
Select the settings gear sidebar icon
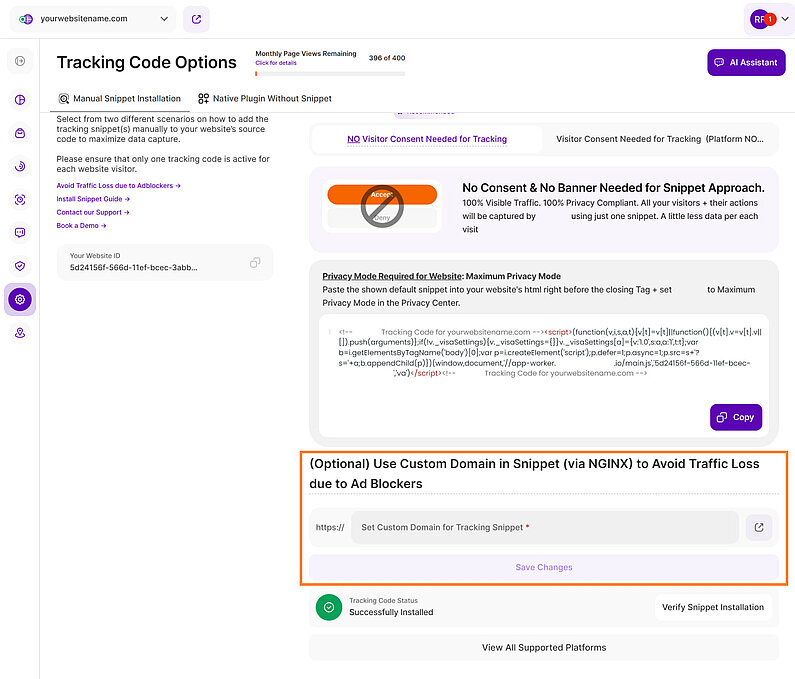(x=20, y=299)
